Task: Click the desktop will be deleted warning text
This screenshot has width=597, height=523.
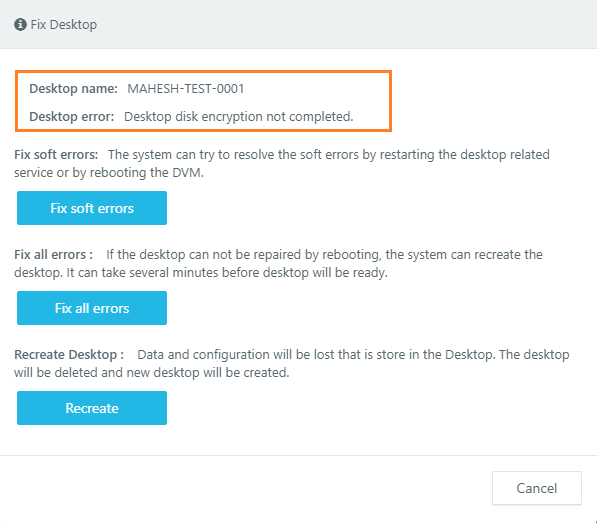Action: [x=152, y=373]
